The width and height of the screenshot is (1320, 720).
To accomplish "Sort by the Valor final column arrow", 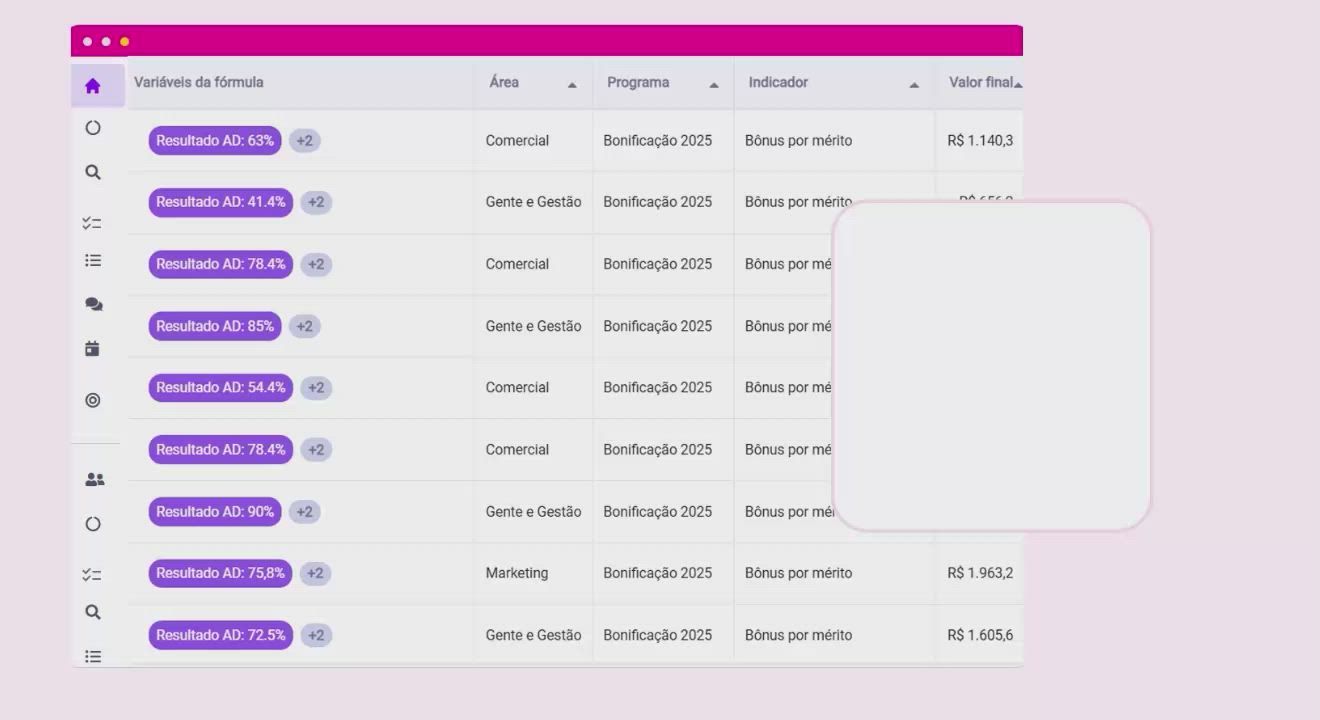I will (1018, 85).
